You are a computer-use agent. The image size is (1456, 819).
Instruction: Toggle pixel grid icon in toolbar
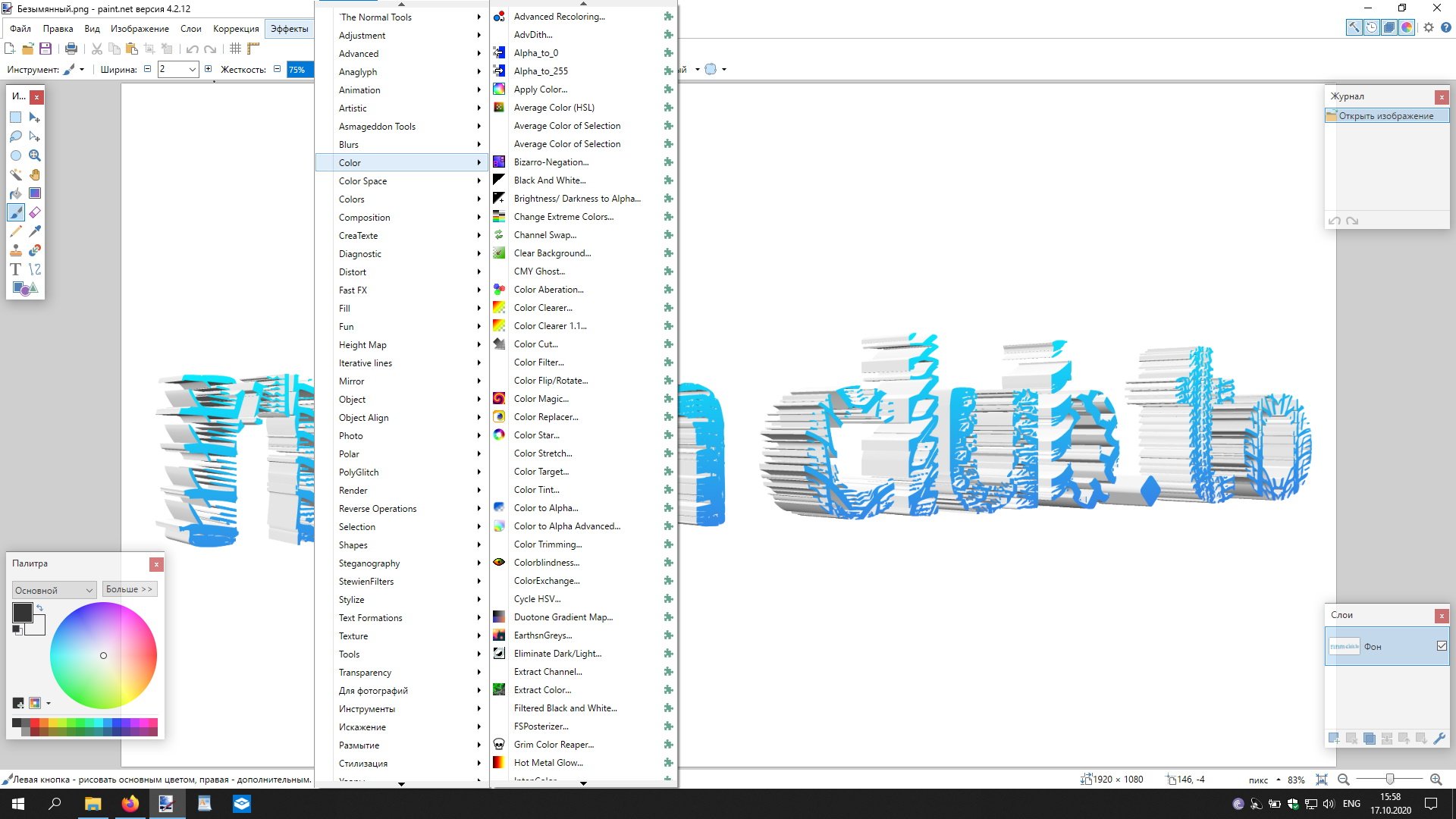pyautogui.click(x=236, y=49)
